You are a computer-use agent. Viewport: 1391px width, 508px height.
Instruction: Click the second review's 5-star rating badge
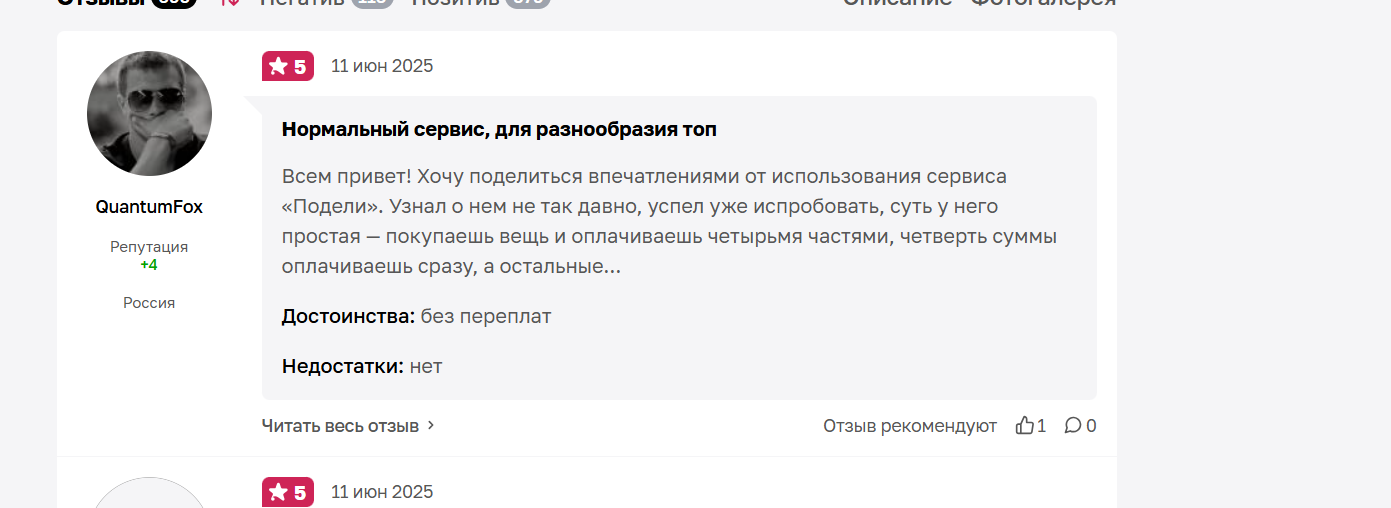coord(288,492)
